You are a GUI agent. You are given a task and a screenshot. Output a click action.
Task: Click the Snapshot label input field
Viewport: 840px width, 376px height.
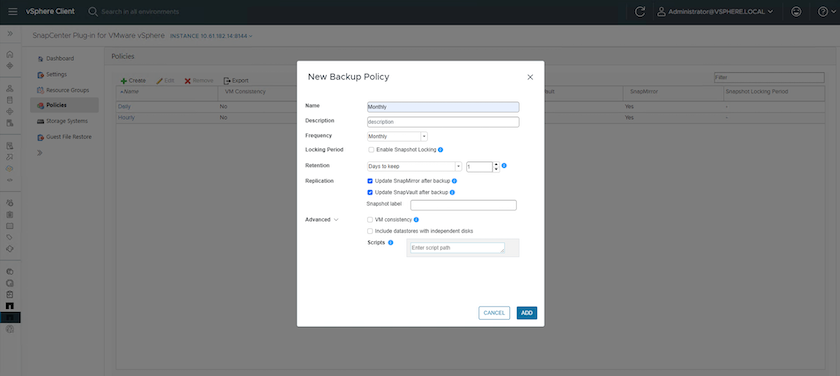(463, 205)
